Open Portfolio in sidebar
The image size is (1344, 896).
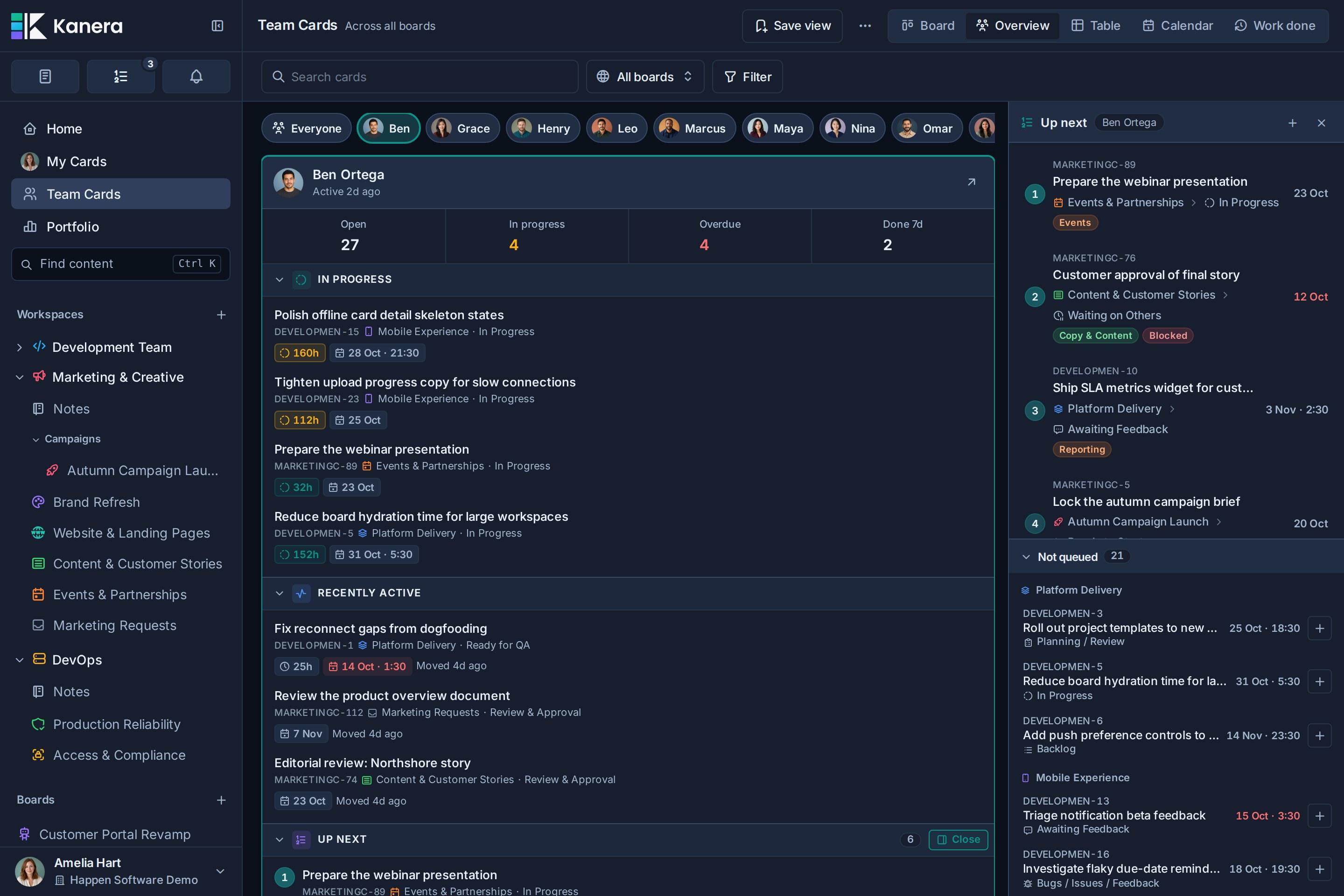(x=120, y=227)
